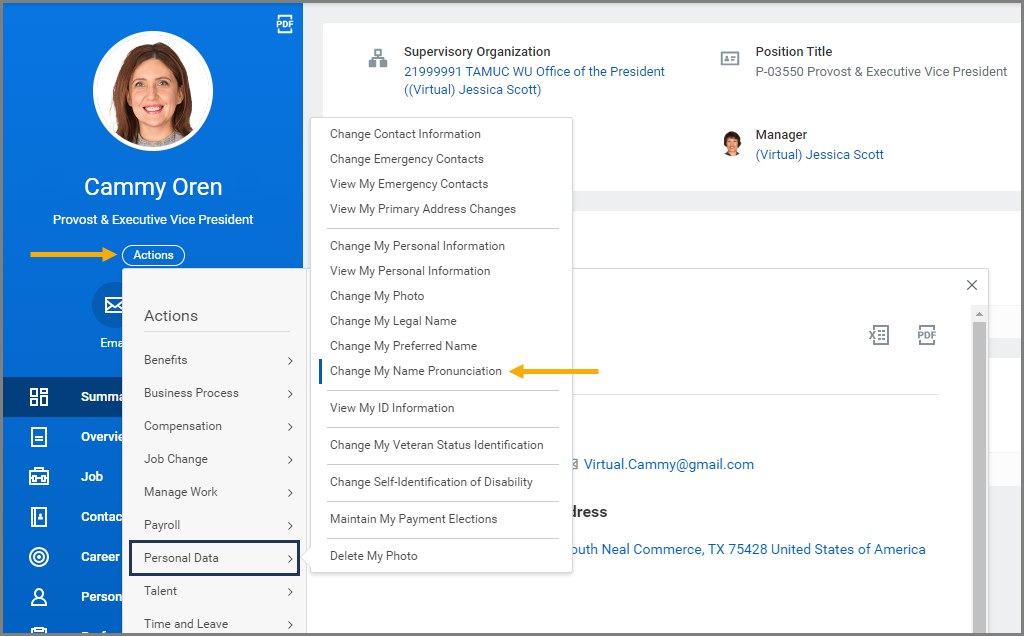
Task: Expand the Compensation submenu arrow
Action: point(290,427)
